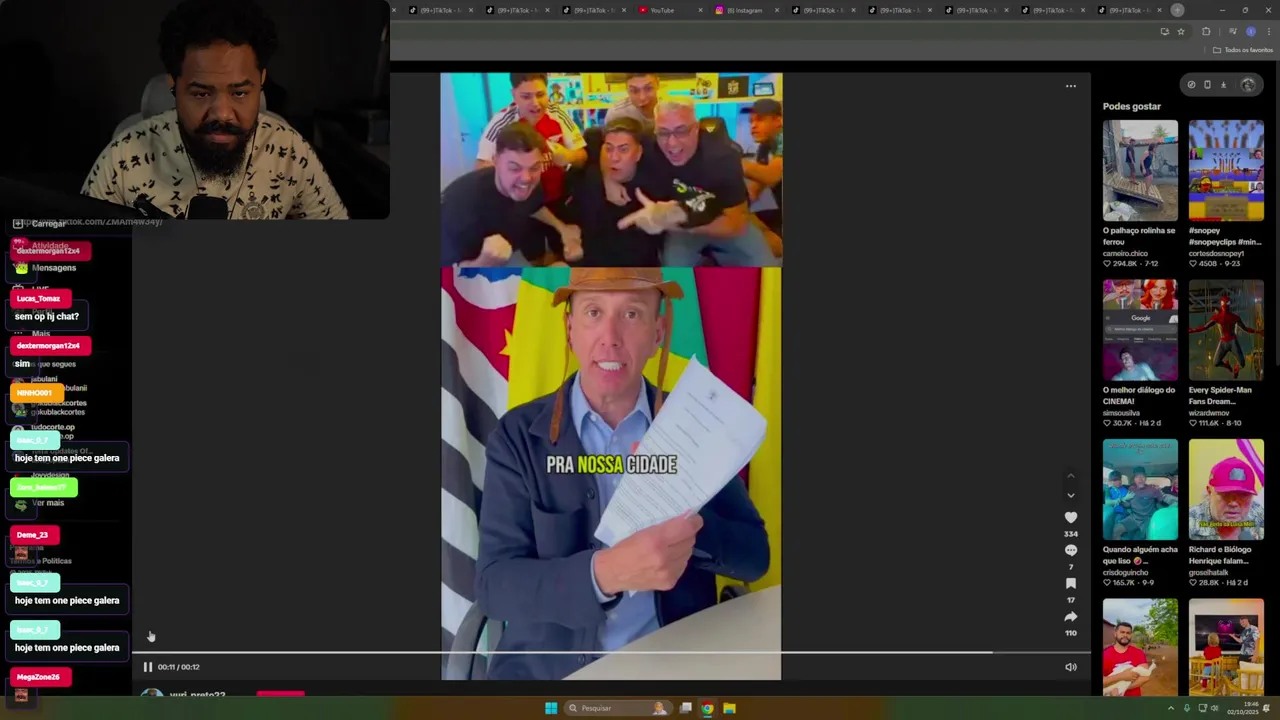Open the Windows Start menu
This screenshot has width=1280, height=720.
551,708
